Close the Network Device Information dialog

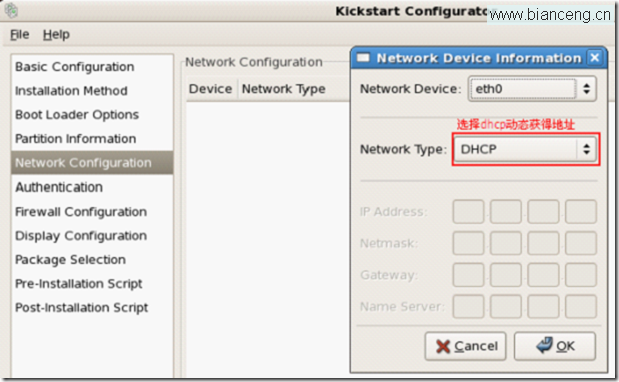595,58
